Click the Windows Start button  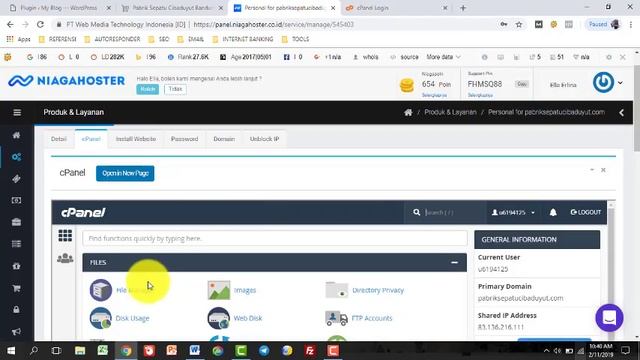11,351
